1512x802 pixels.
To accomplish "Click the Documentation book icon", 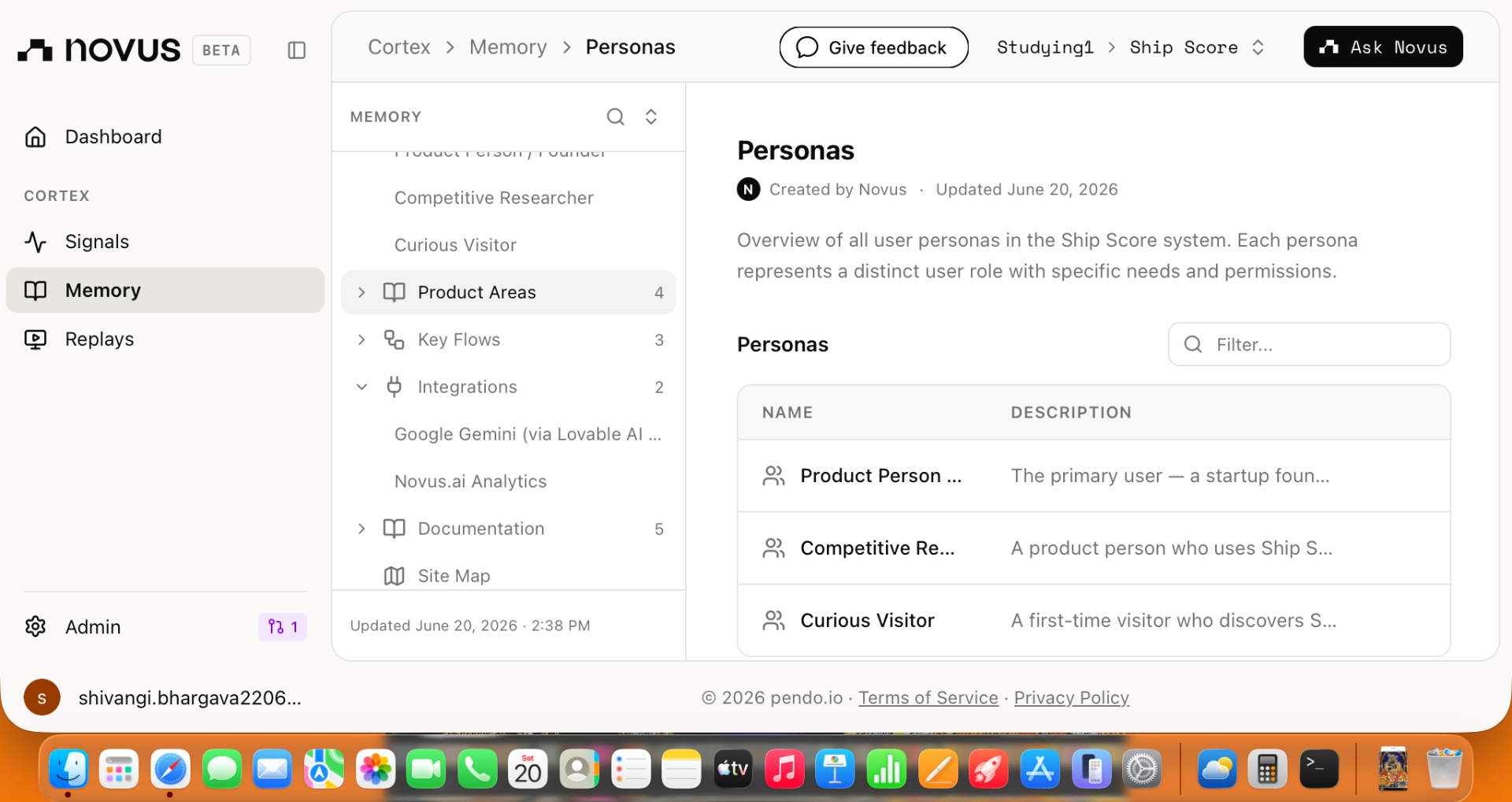I will point(395,529).
